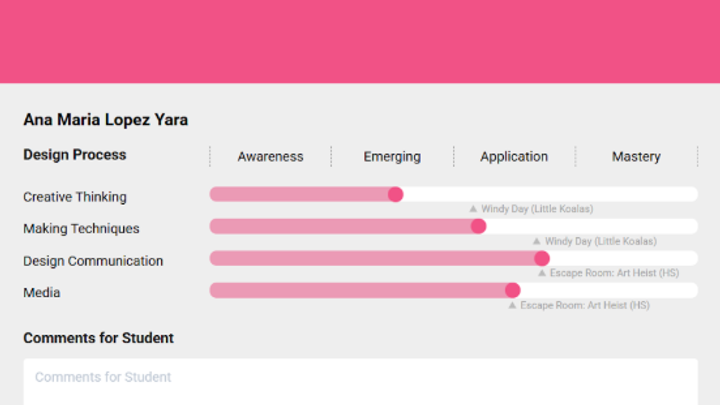Image resolution: width=720 pixels, height=405 pixels.
Task: Click student name Ana Maria Lopez Yara
Action: pos(105,120)
